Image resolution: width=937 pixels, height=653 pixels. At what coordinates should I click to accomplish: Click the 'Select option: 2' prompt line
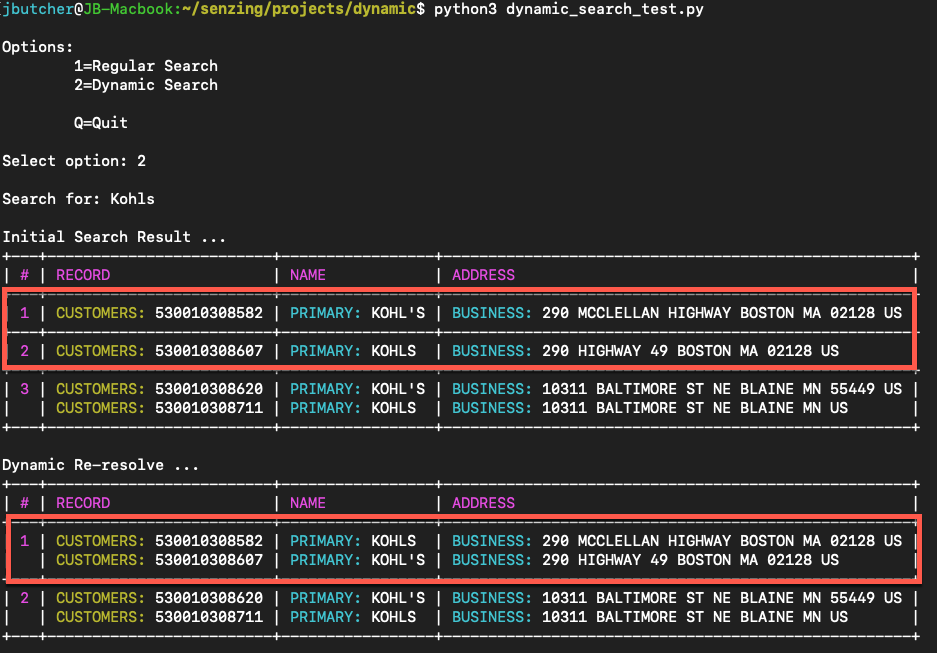click(74, 161)
